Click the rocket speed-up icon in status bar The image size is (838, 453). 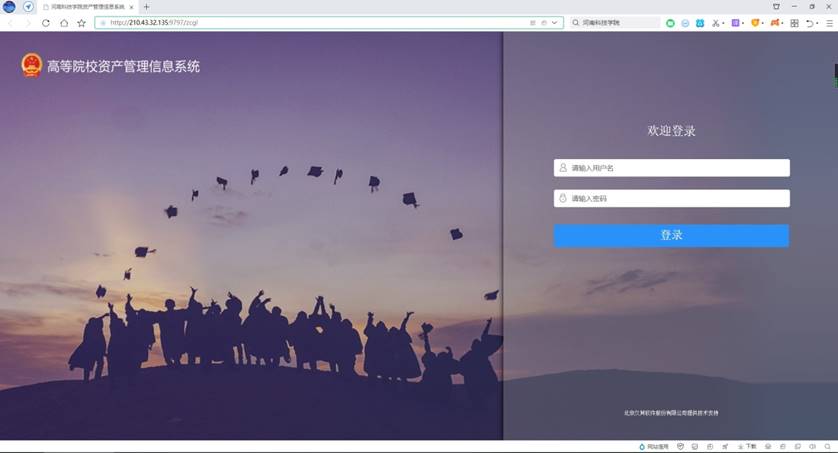click(725, 447)
